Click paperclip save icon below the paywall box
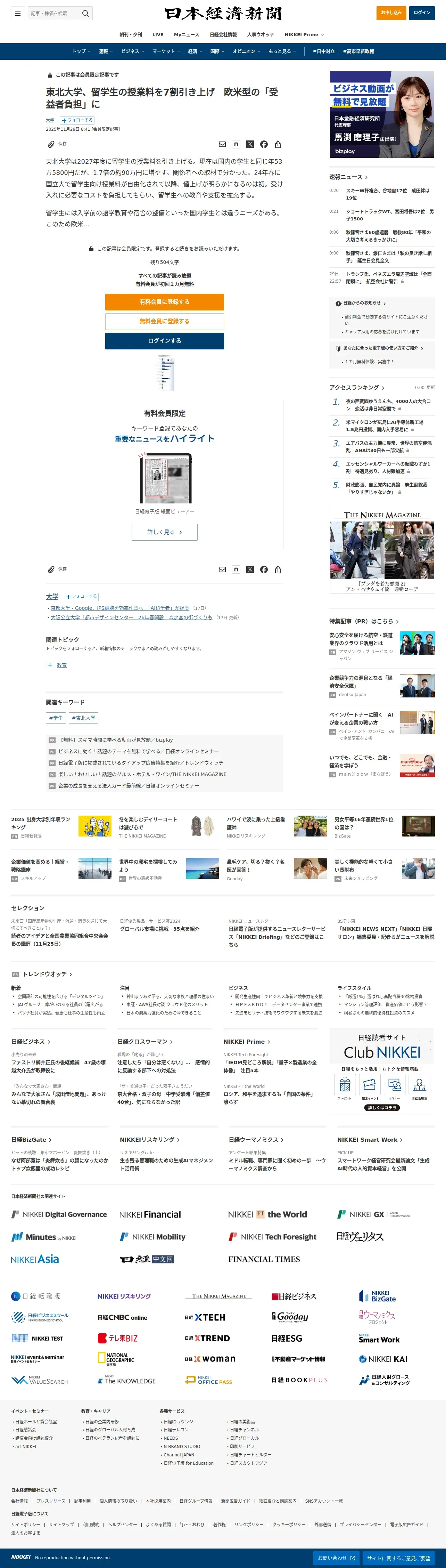The image size is (446, 1568). (x=51, y=570)
